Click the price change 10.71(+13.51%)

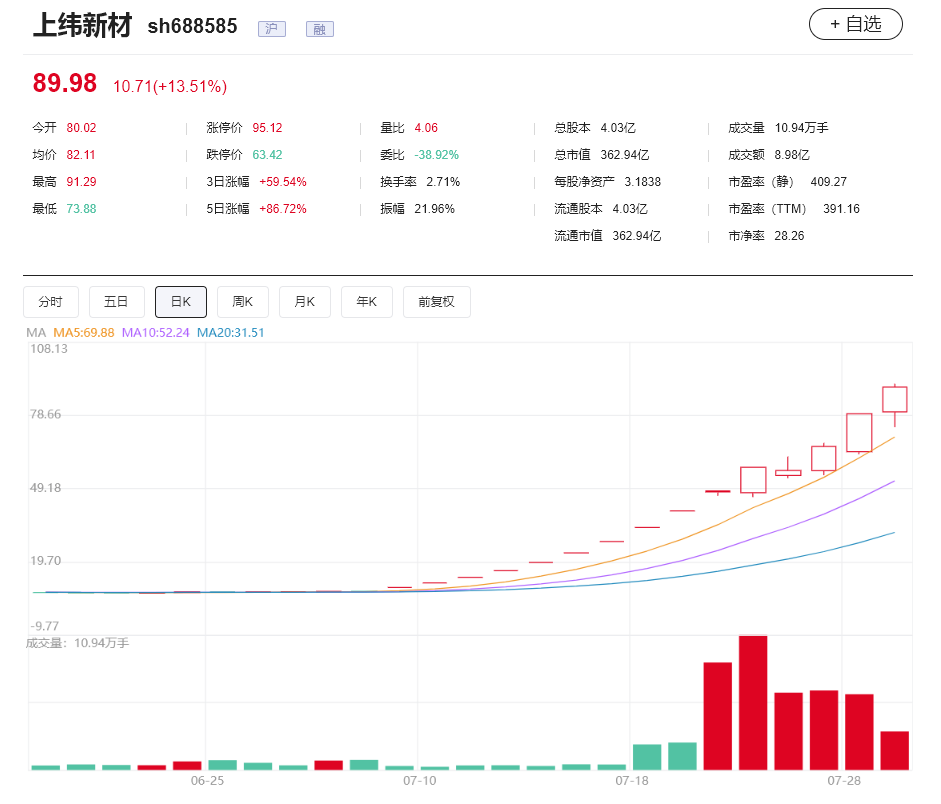pyautogui.click(x=170, y=86)
